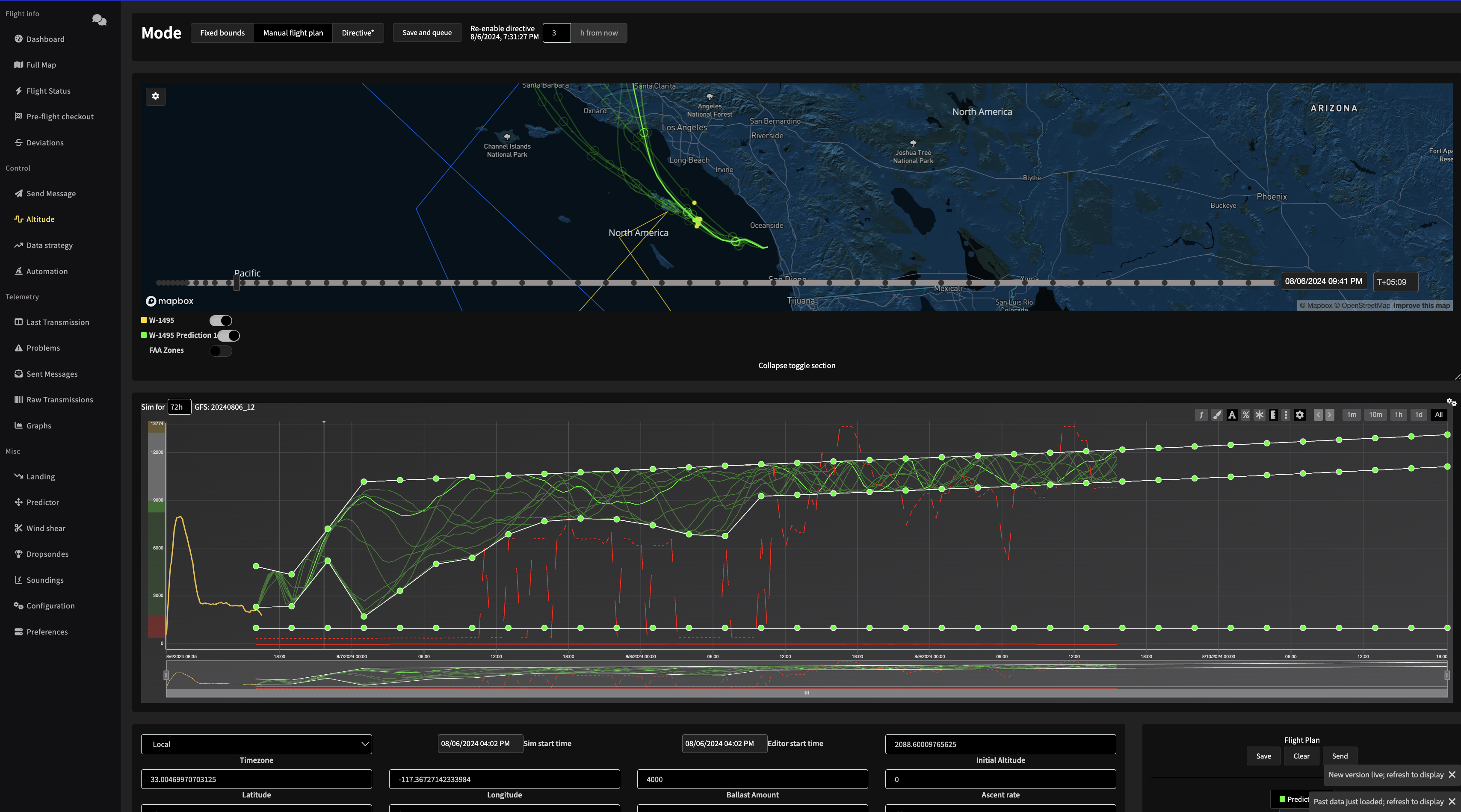Set chart range to 1h
The width and height of the screenshot is (1461, 812).
point(1399,414)
